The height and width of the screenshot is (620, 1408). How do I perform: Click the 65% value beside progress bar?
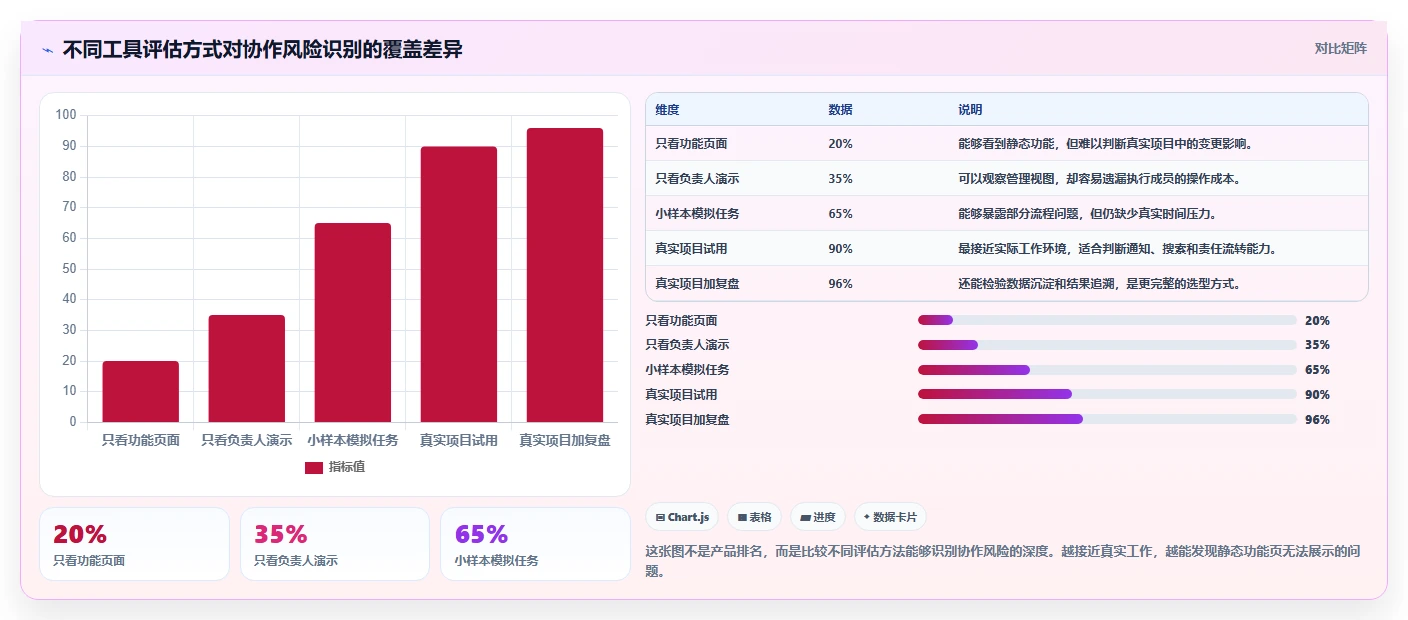tap(1317, 370)
